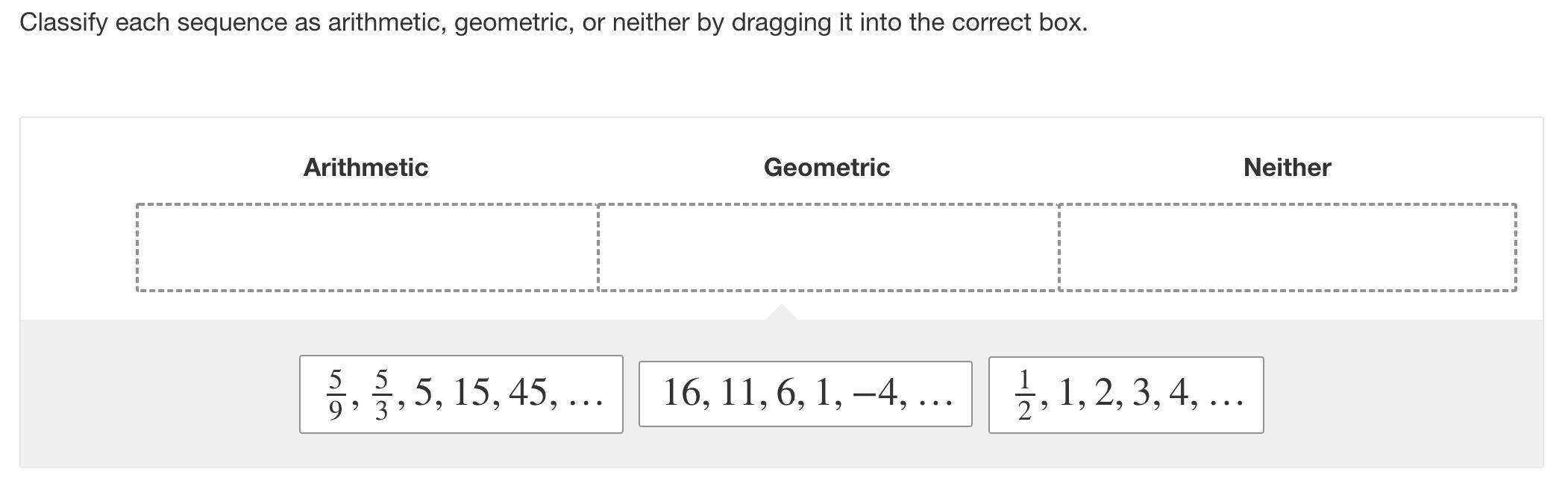Viewport: 1568px width, 492px height.
Task: Click the 5/3 fraction in the first tile
Action: pyautogui.click(x=381, y=394)
